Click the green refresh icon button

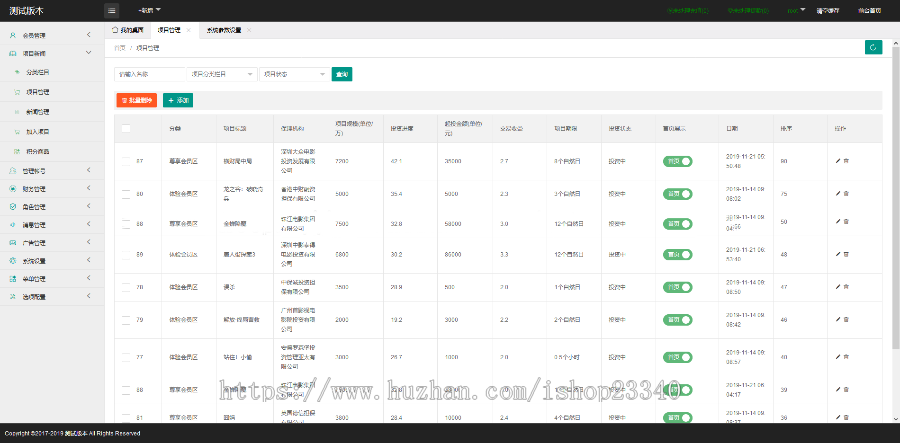pyautogui.click(x=873, y=47)
